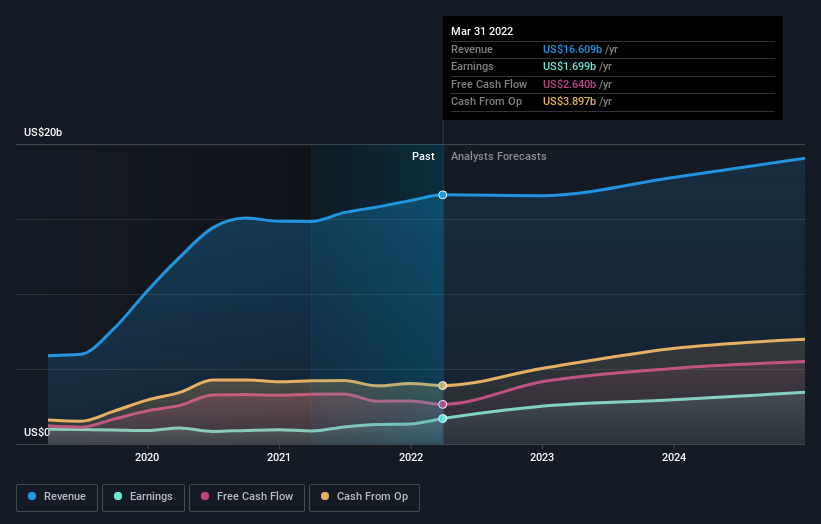
Task: Click the Revenue row label in tooltip
Action: click(472, 49)
